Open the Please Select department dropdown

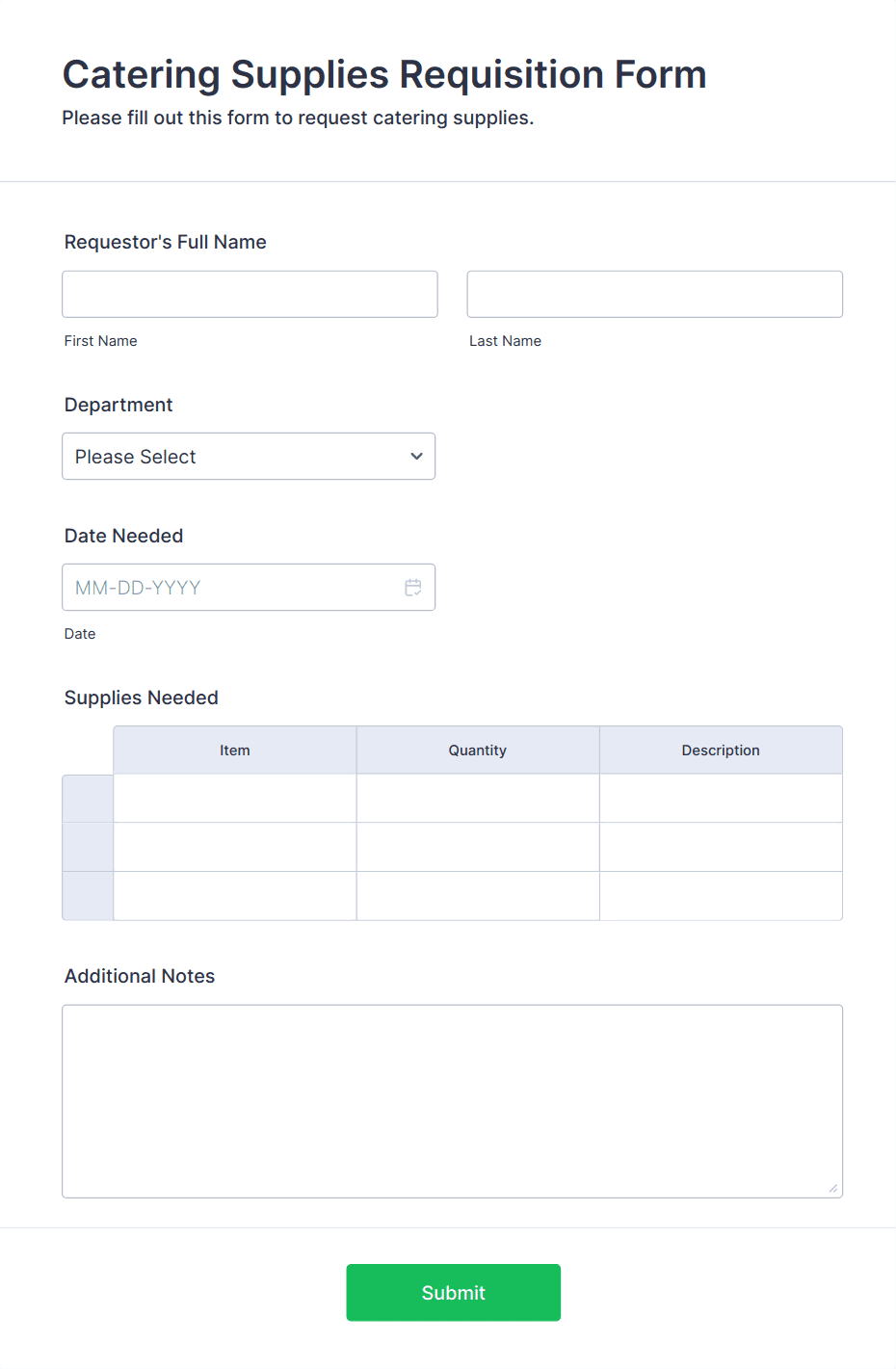coord(249,456)
